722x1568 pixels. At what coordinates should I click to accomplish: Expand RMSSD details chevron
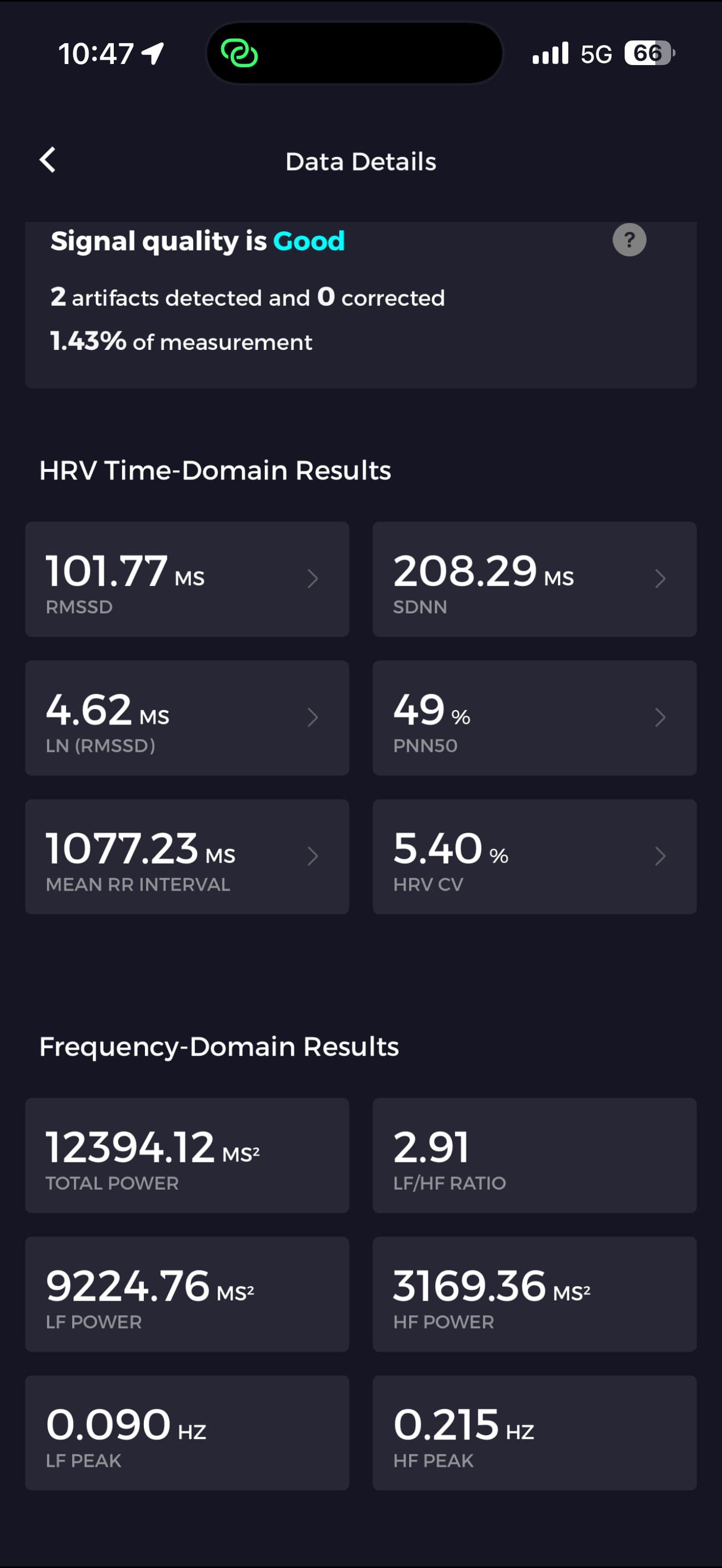[313, 578]
